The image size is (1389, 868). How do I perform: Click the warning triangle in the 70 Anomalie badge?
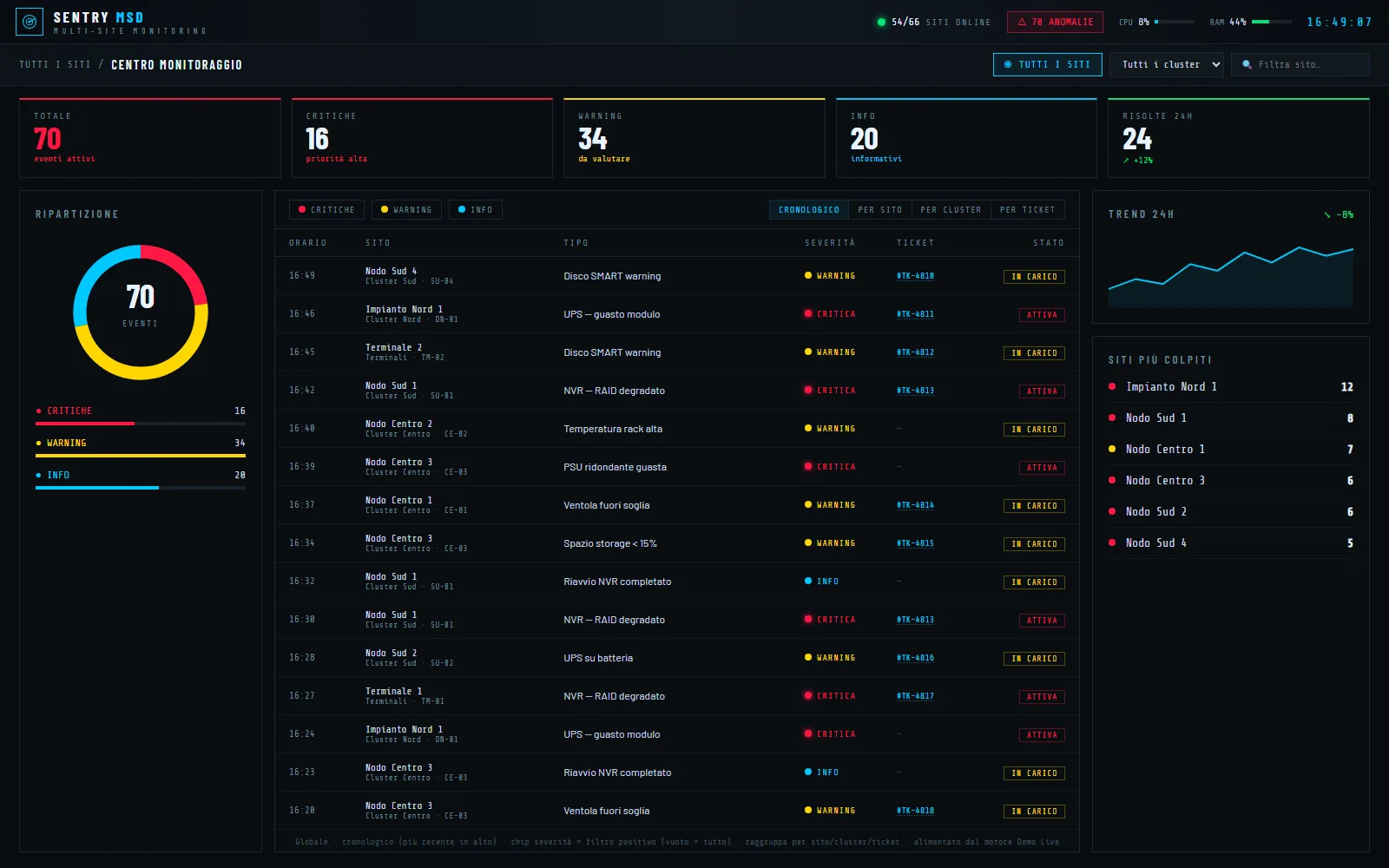[1022, 22]
